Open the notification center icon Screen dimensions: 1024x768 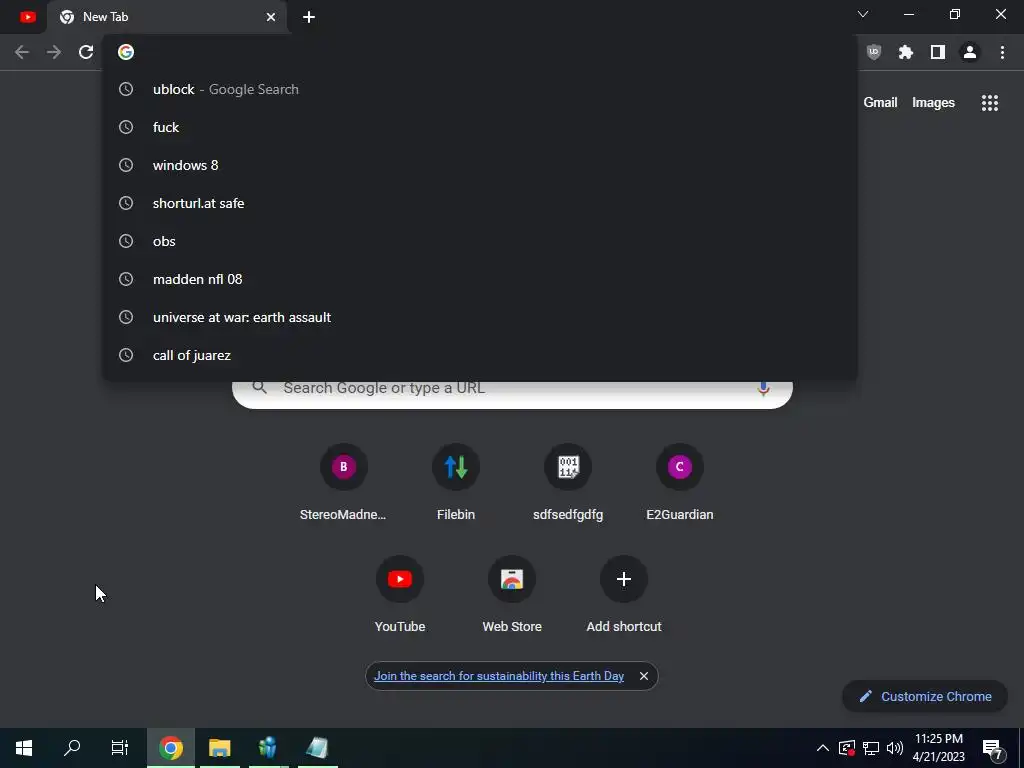(993, 748)
